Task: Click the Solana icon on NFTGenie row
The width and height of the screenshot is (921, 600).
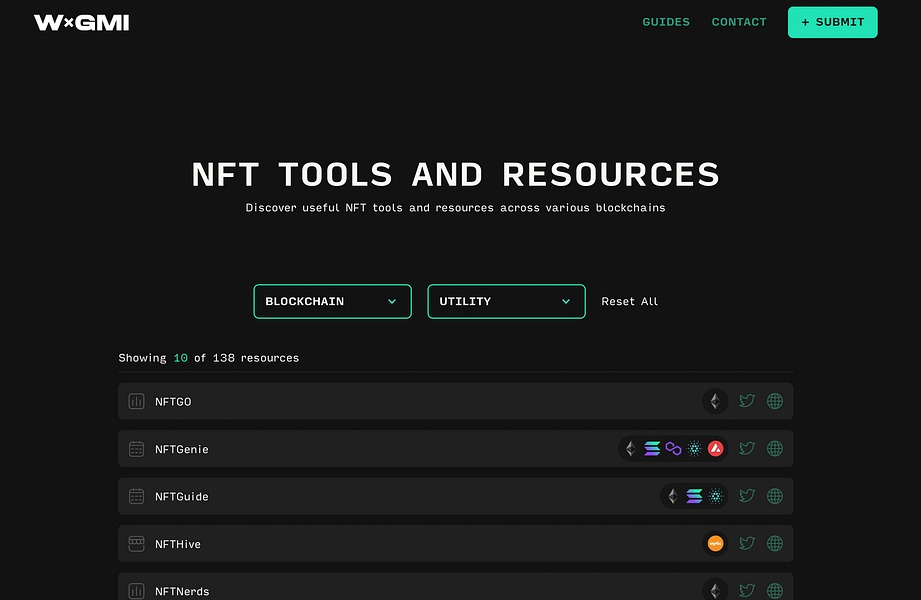Action: click(x=652, y=449)
